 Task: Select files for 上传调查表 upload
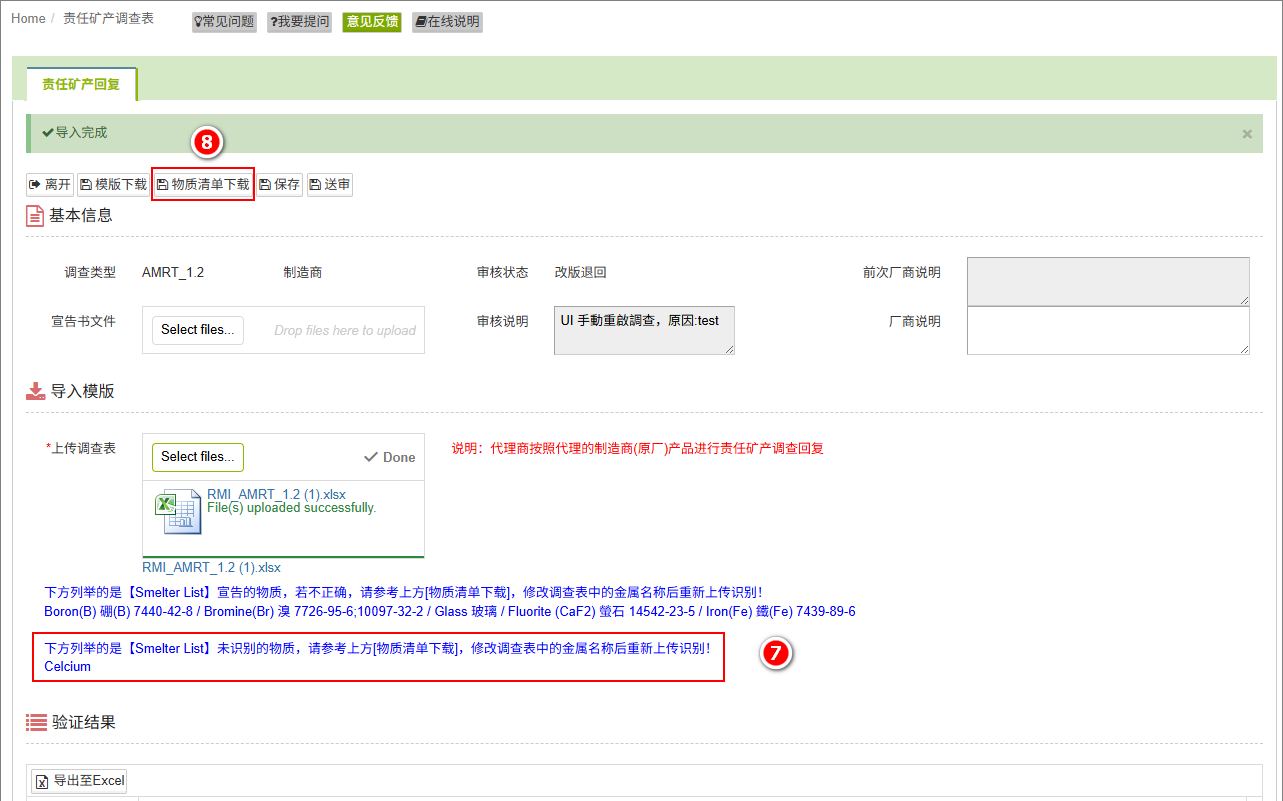[198, 457]
